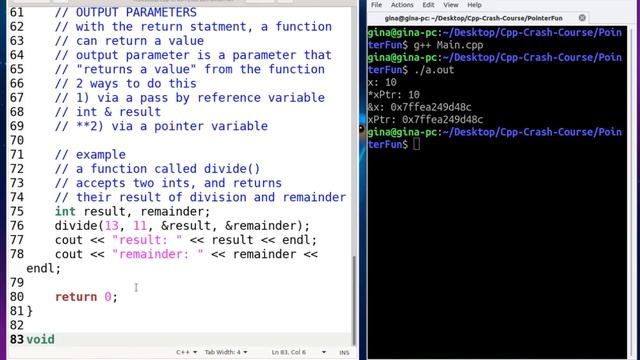Click the 'int result, remainder;' declaration

pyautogui.click(x=133, y=211)
